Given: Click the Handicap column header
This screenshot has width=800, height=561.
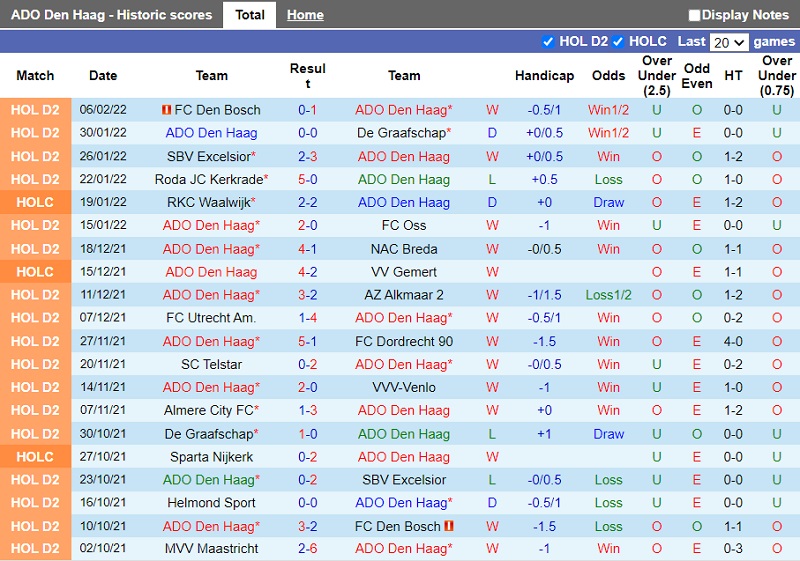Looking at the screenshot, I should 544,75.
